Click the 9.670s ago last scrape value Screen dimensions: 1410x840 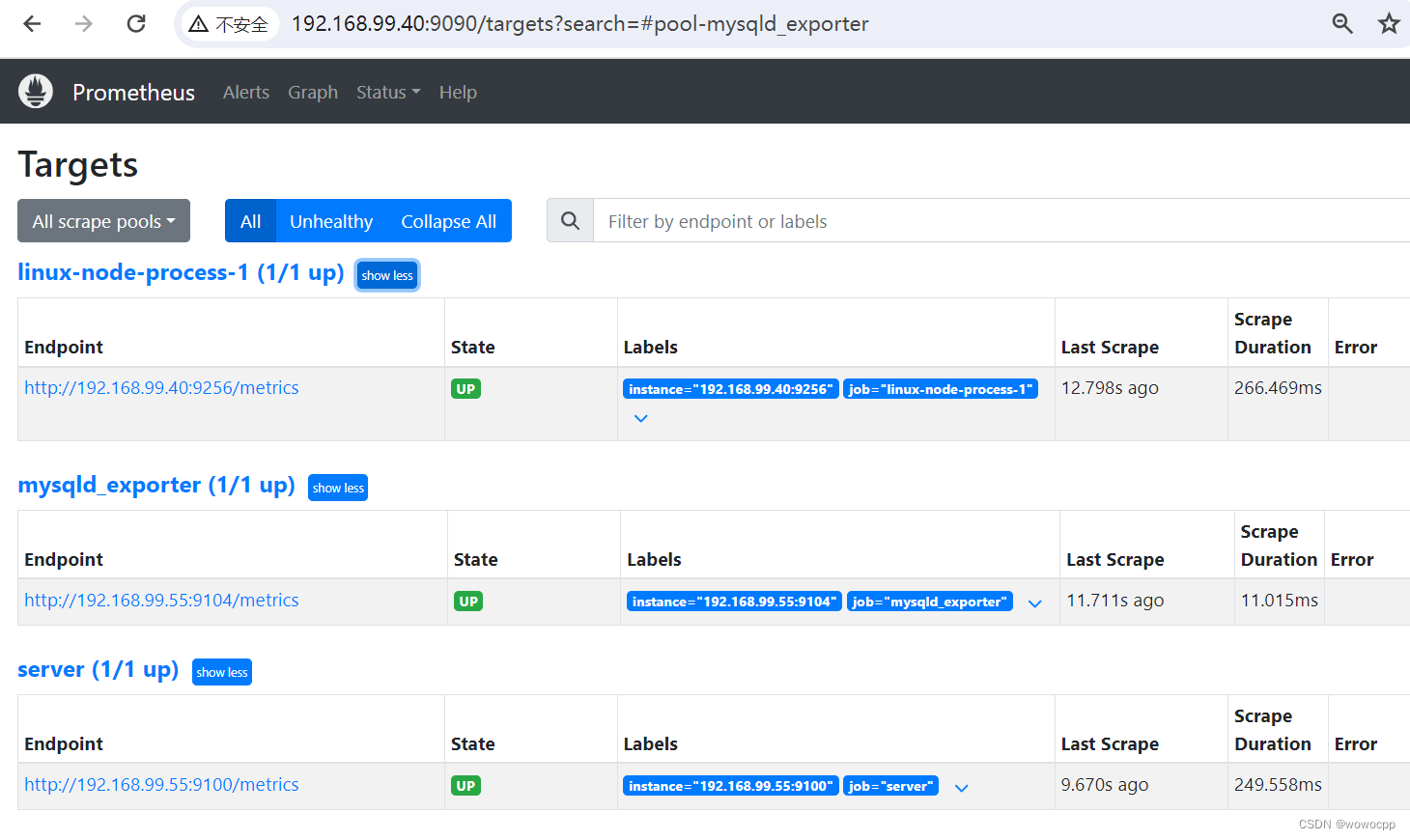click(1105, 784)
